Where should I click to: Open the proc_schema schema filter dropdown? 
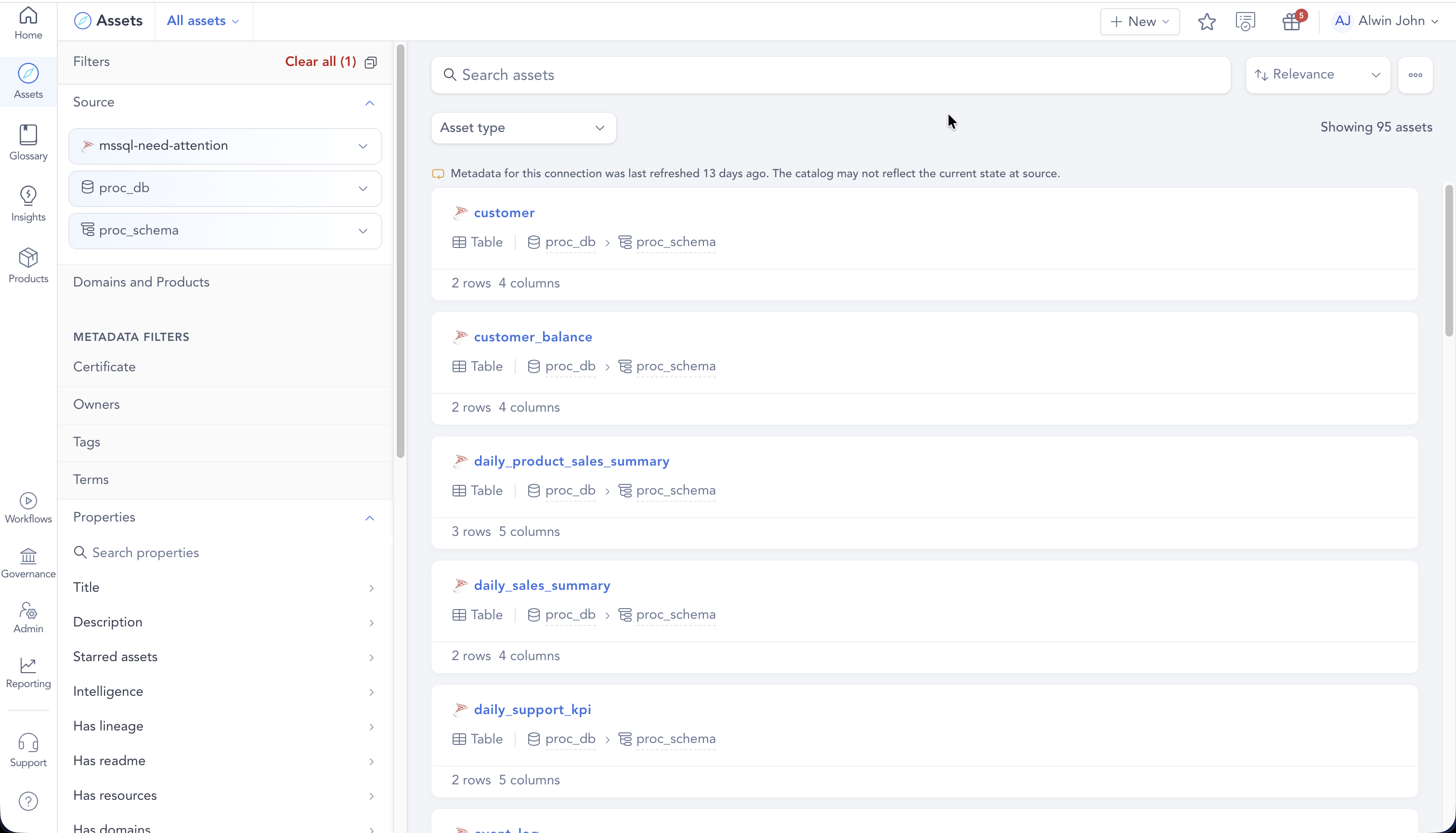[x=225, y=231]
